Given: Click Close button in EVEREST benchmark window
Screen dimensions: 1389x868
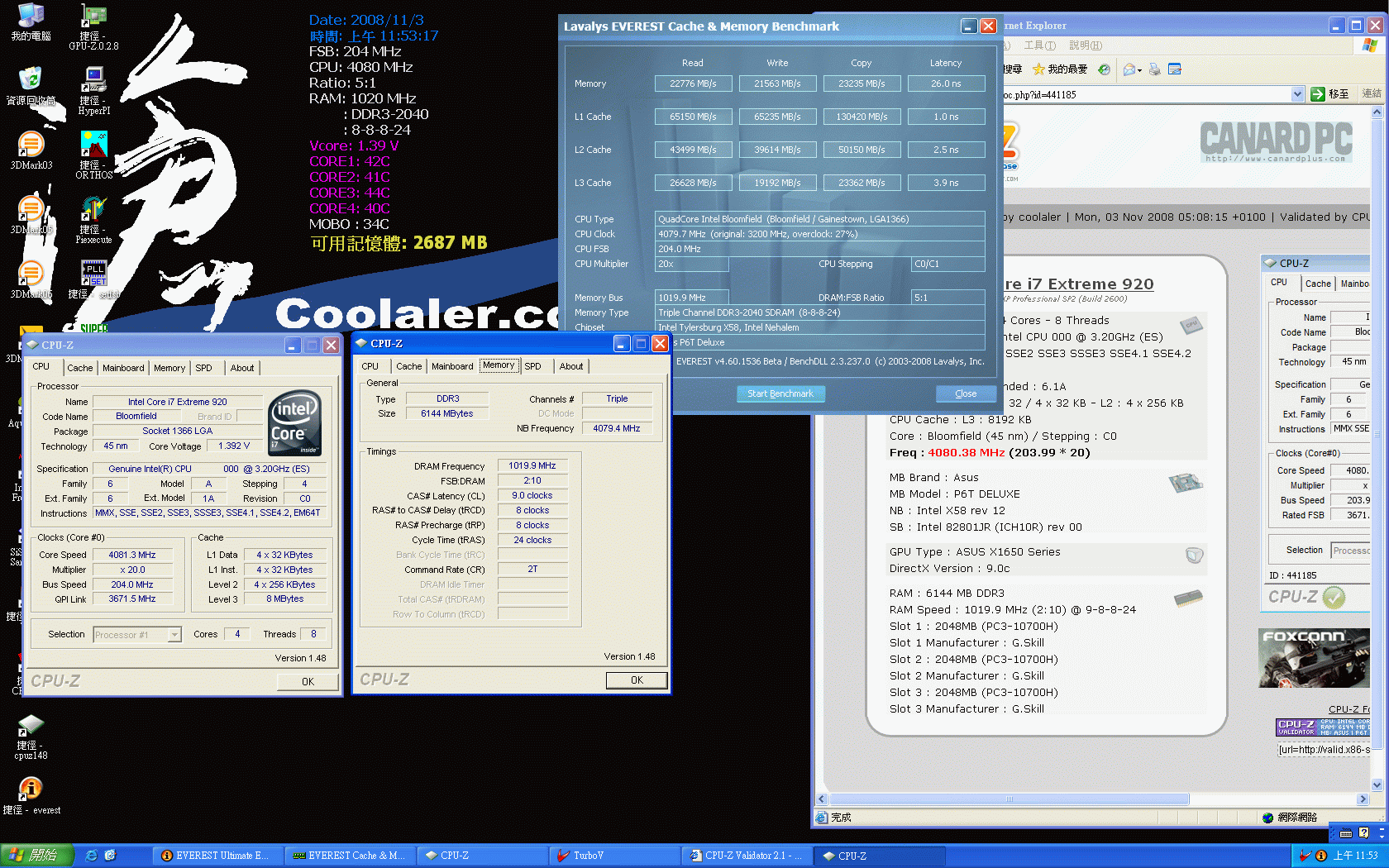Looking at the screenshot, I should 965,393.
